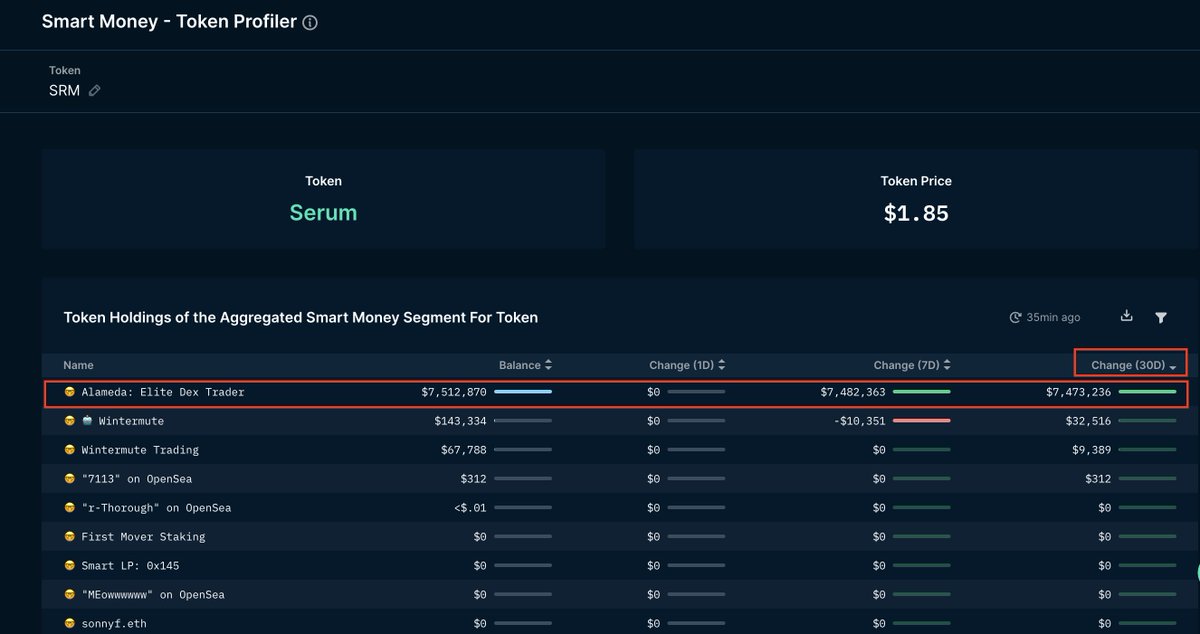The width and height of the screenshot is (1200, 634).
Task: Click the emoji icon beside Smart LP: 0x145
Action: point(70,566)
